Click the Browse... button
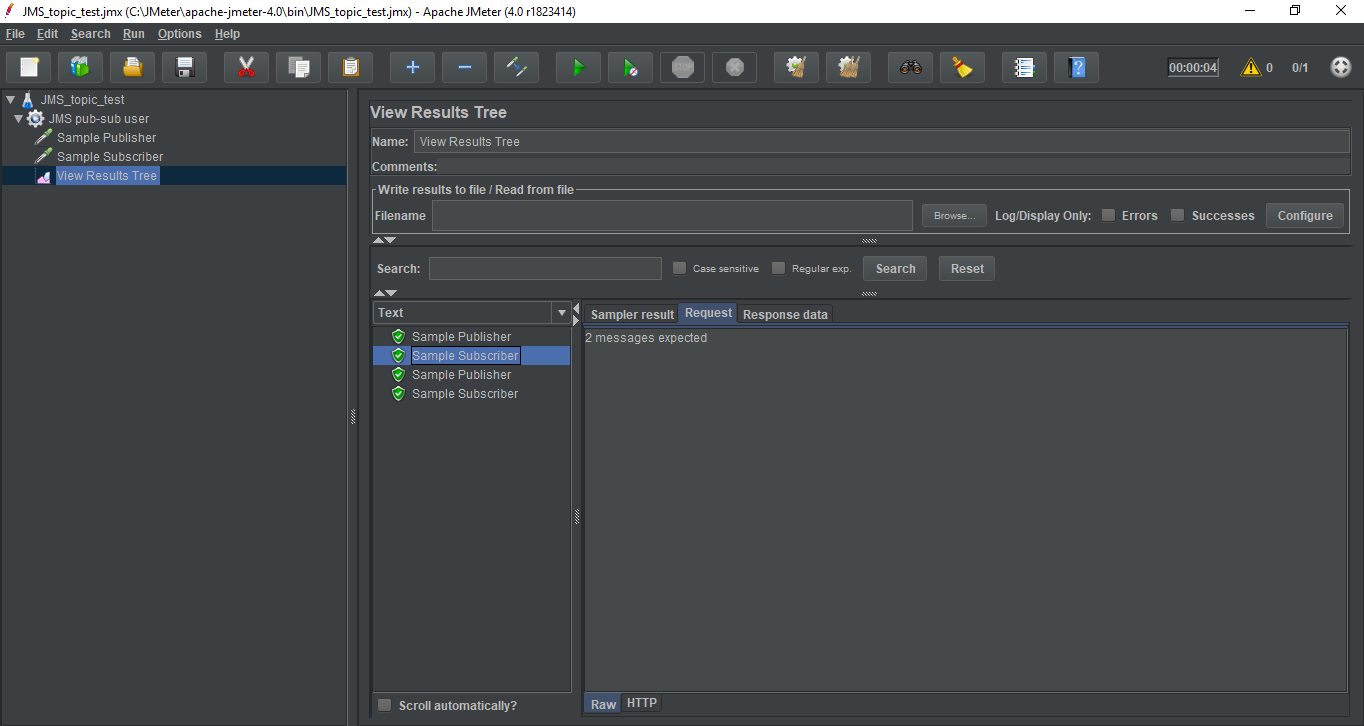1364x726 pixels. pos(953,216)
